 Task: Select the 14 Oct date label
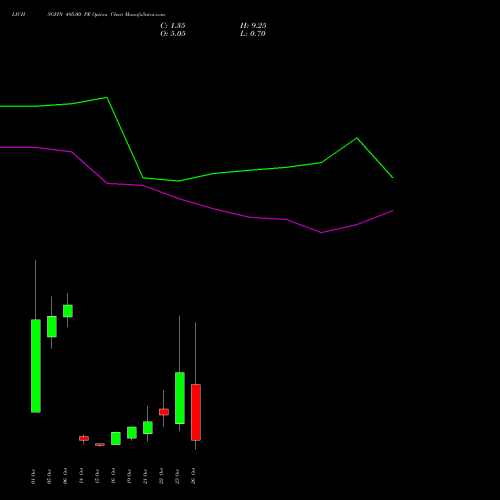(81, 476)
